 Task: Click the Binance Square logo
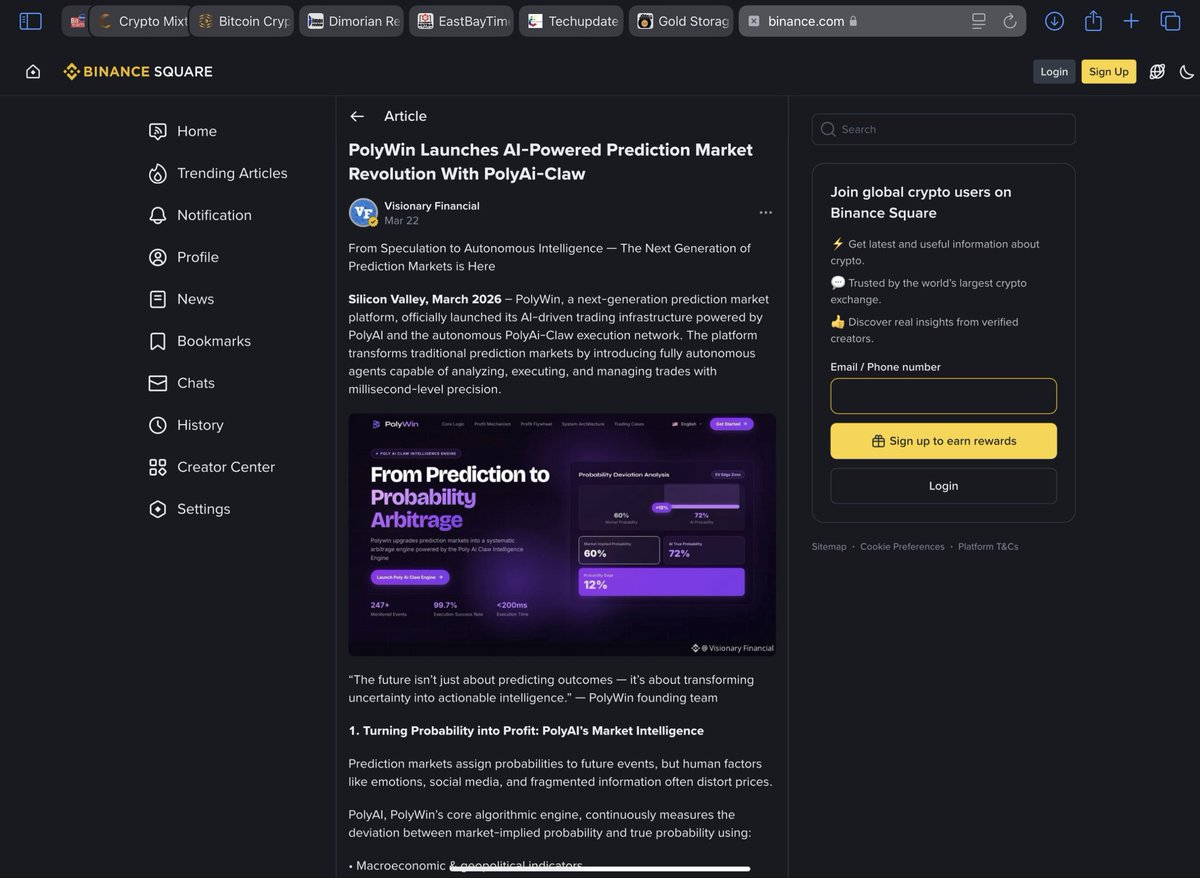[x=138, y=72]
